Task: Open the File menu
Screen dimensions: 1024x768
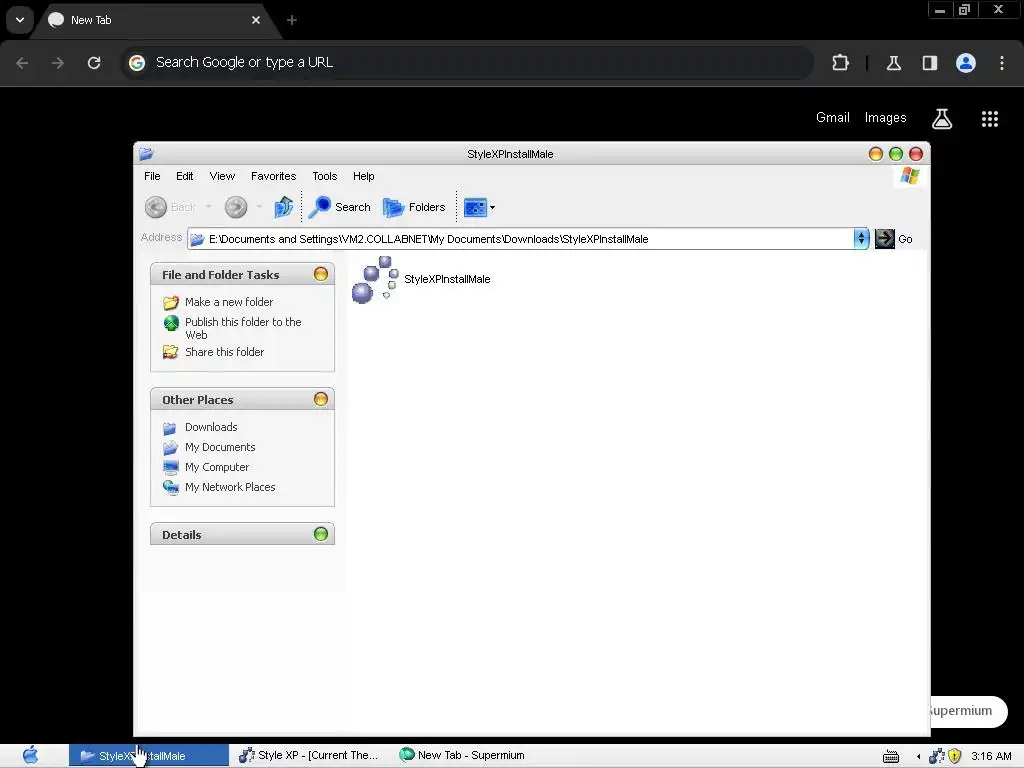Action: 152,176
